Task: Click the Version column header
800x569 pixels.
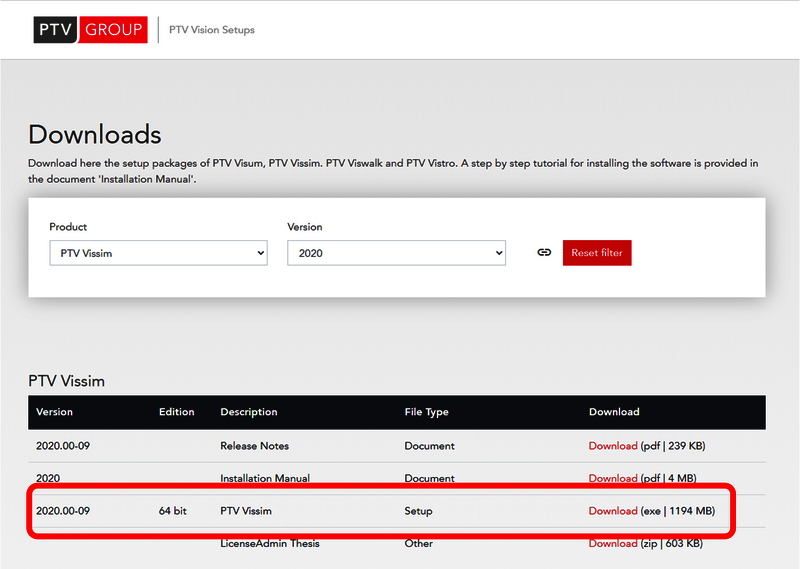Action: click(54, 412)
